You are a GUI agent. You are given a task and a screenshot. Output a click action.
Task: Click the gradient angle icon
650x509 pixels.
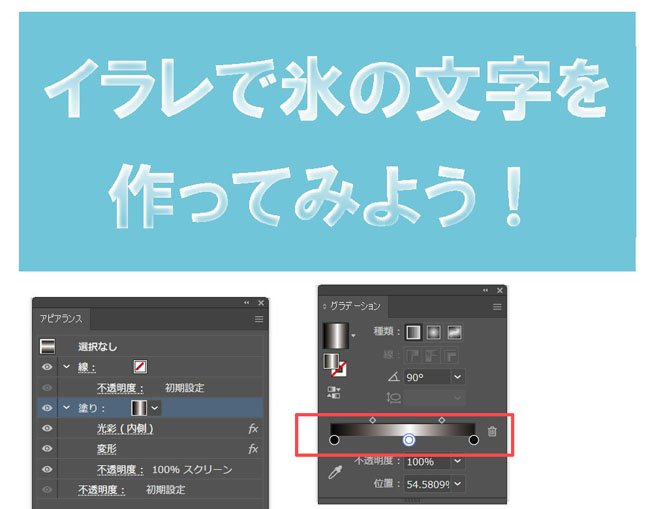pos(393,377)
